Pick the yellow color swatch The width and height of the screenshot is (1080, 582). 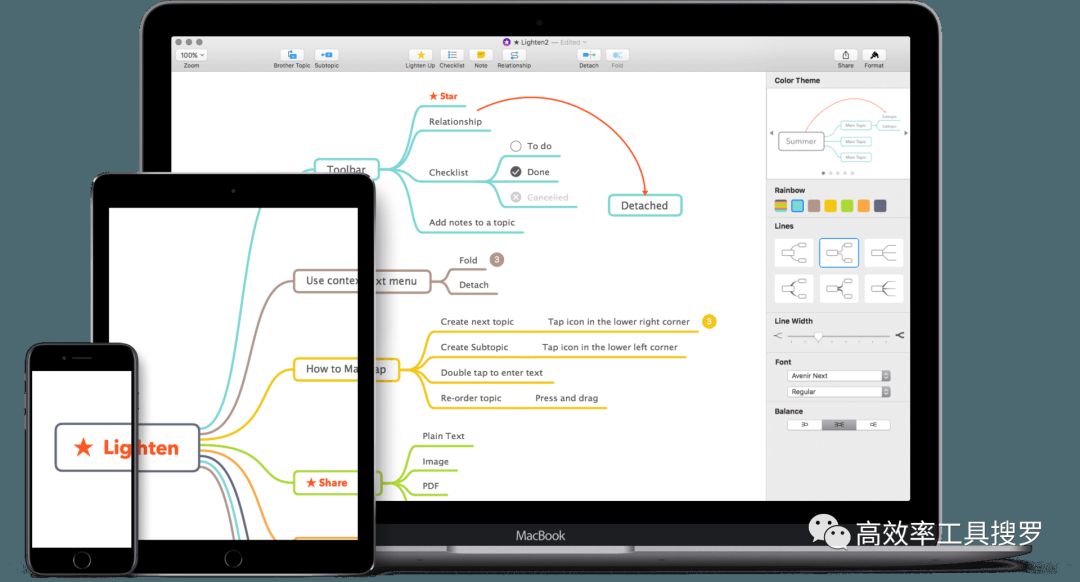pos(831,206)
